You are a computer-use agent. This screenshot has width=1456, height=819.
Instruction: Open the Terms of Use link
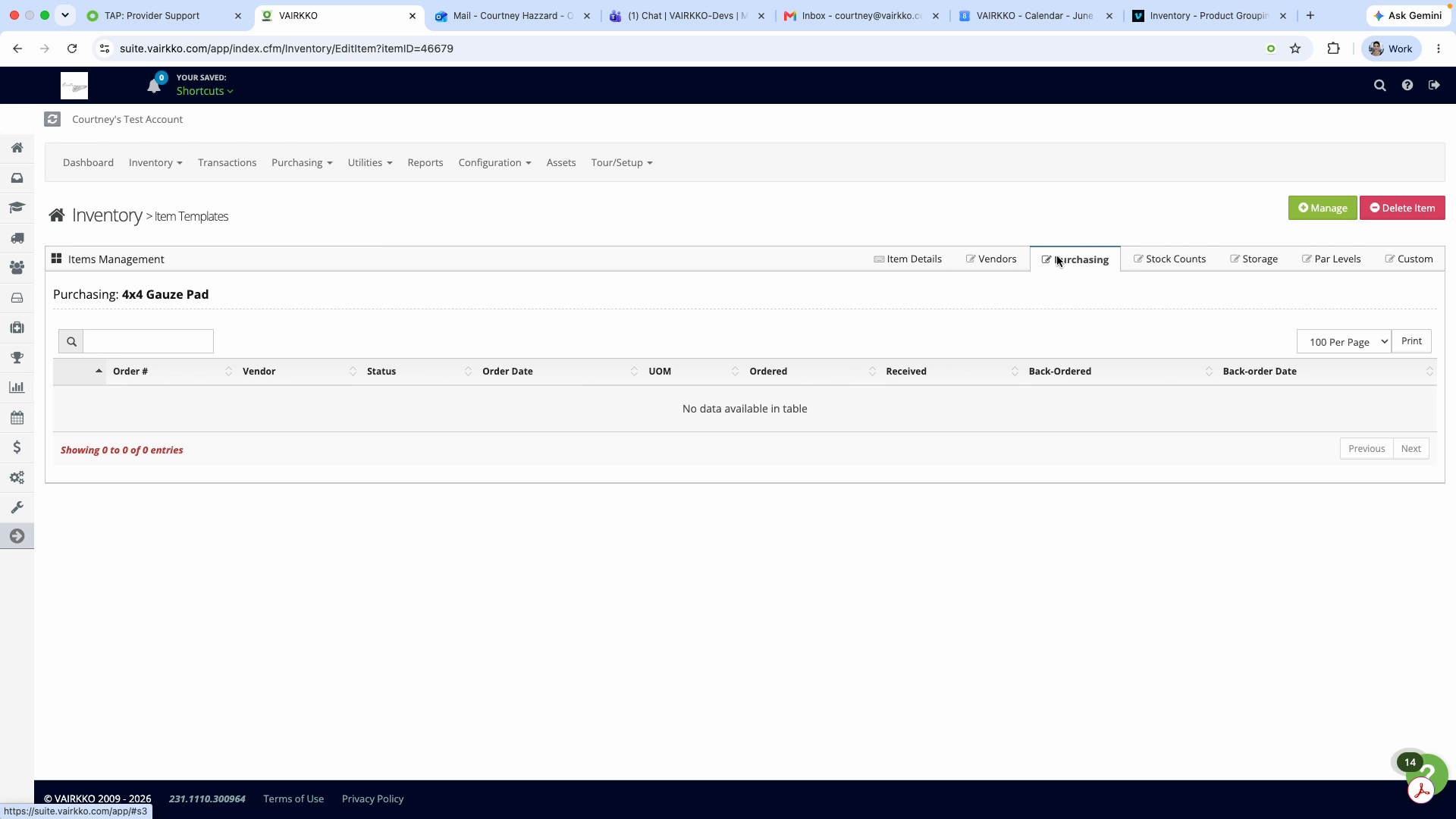tap(293, 799)
